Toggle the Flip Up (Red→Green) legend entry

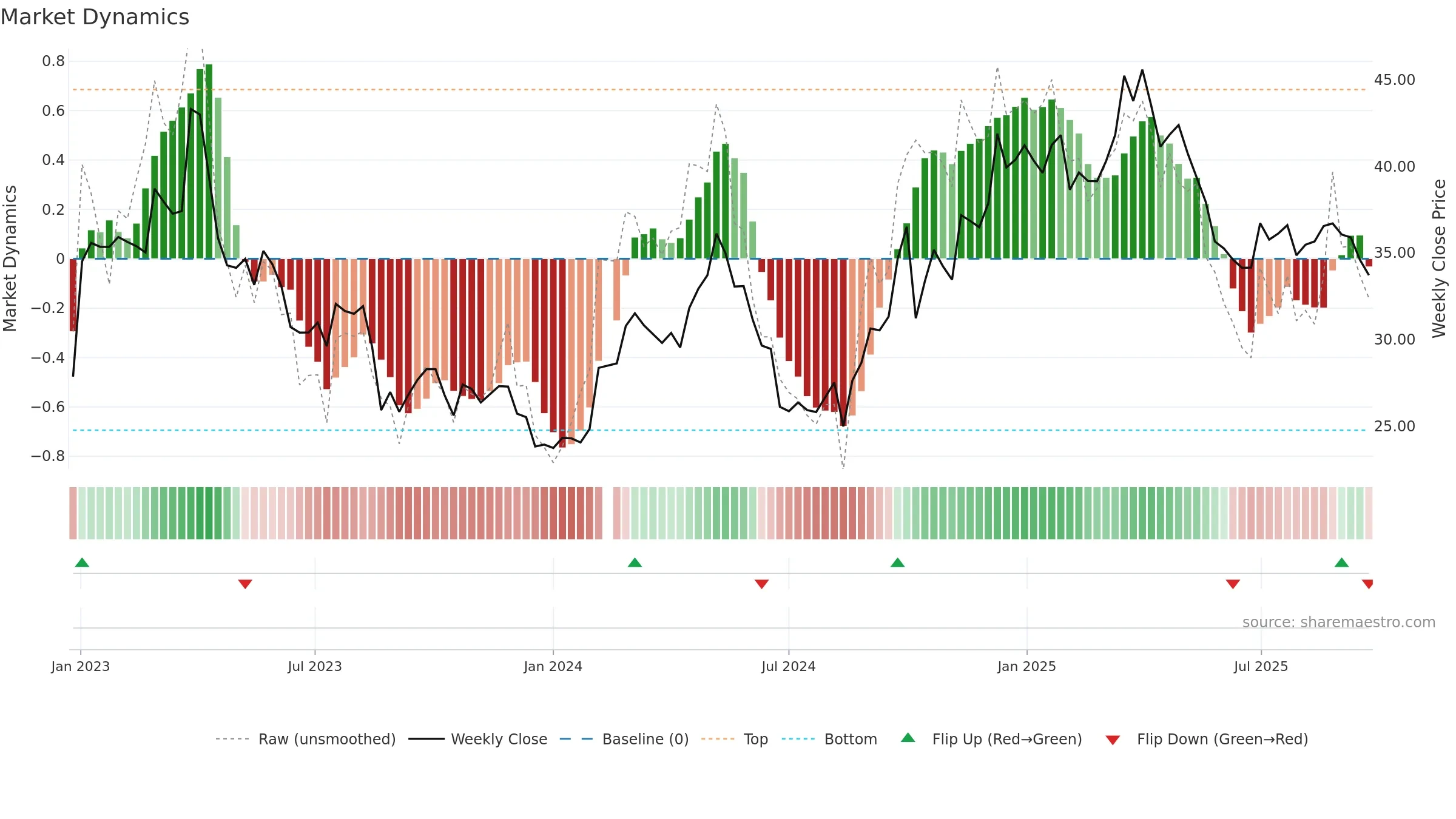[991, 739]
